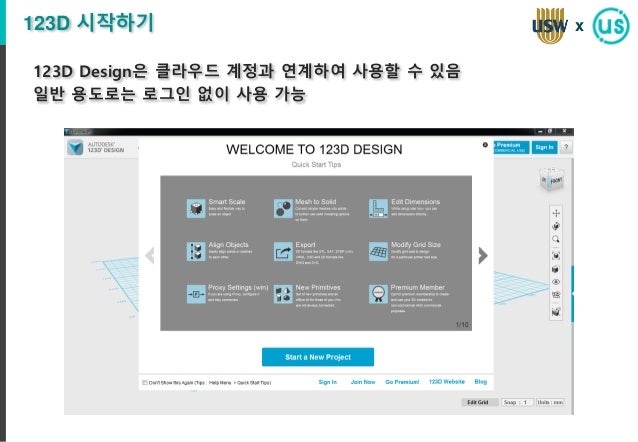This screenshot has width=638, height=442.
Task: Click Join Now link
Action: (363, 382)
